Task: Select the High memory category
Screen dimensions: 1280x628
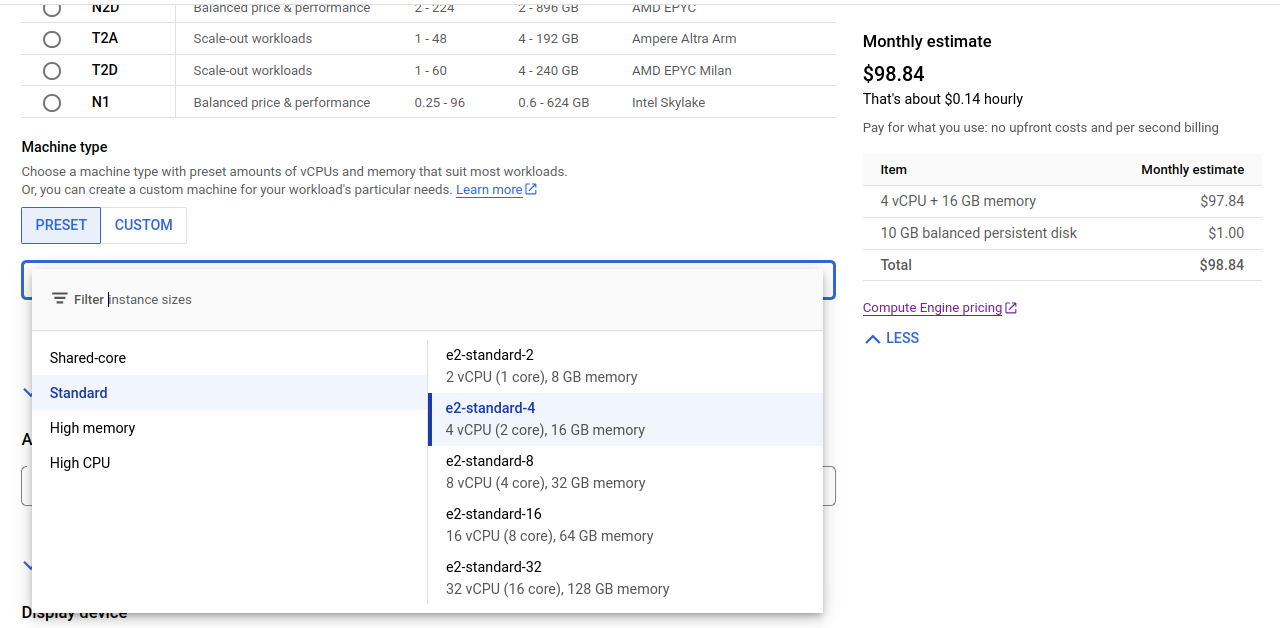Action: pyautogui.click(x=92, y=427)
